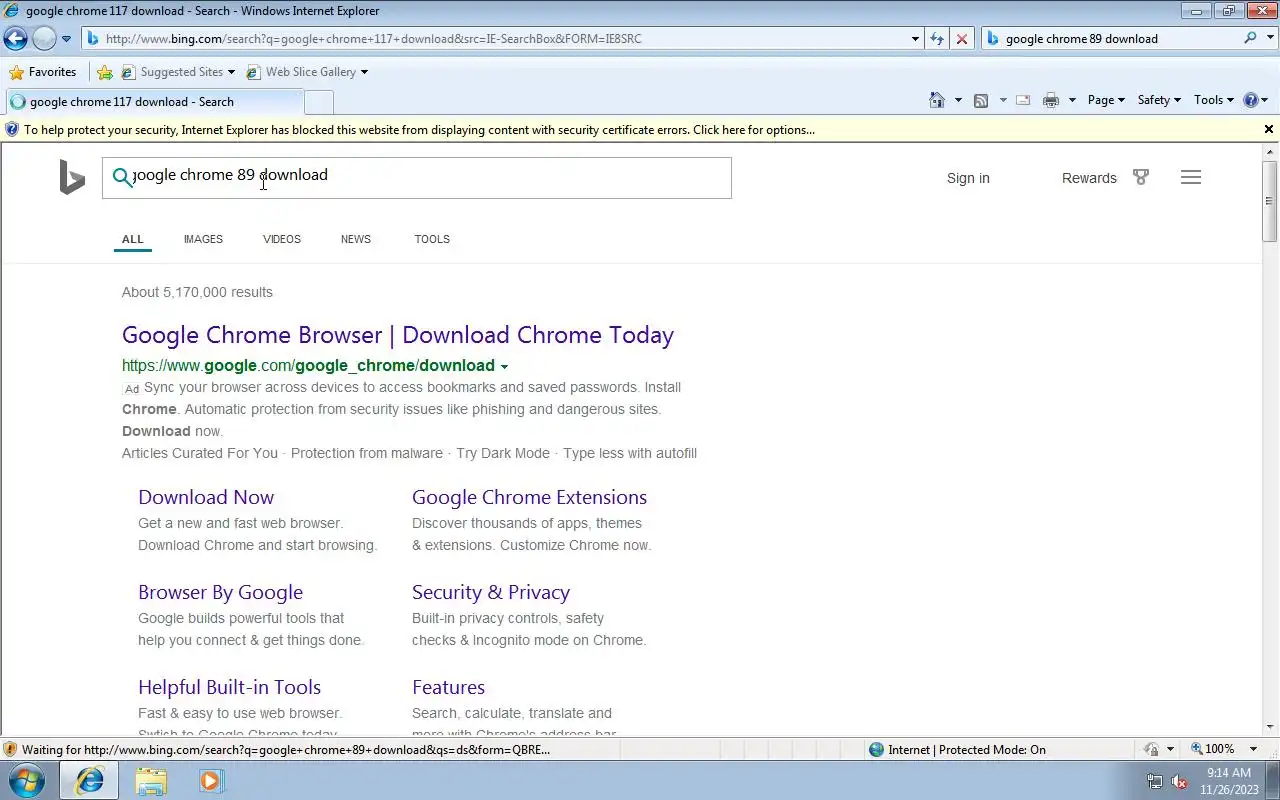Open the Download Now sitelink
This screenshot has width=1280, height=800.
[206, 497]
